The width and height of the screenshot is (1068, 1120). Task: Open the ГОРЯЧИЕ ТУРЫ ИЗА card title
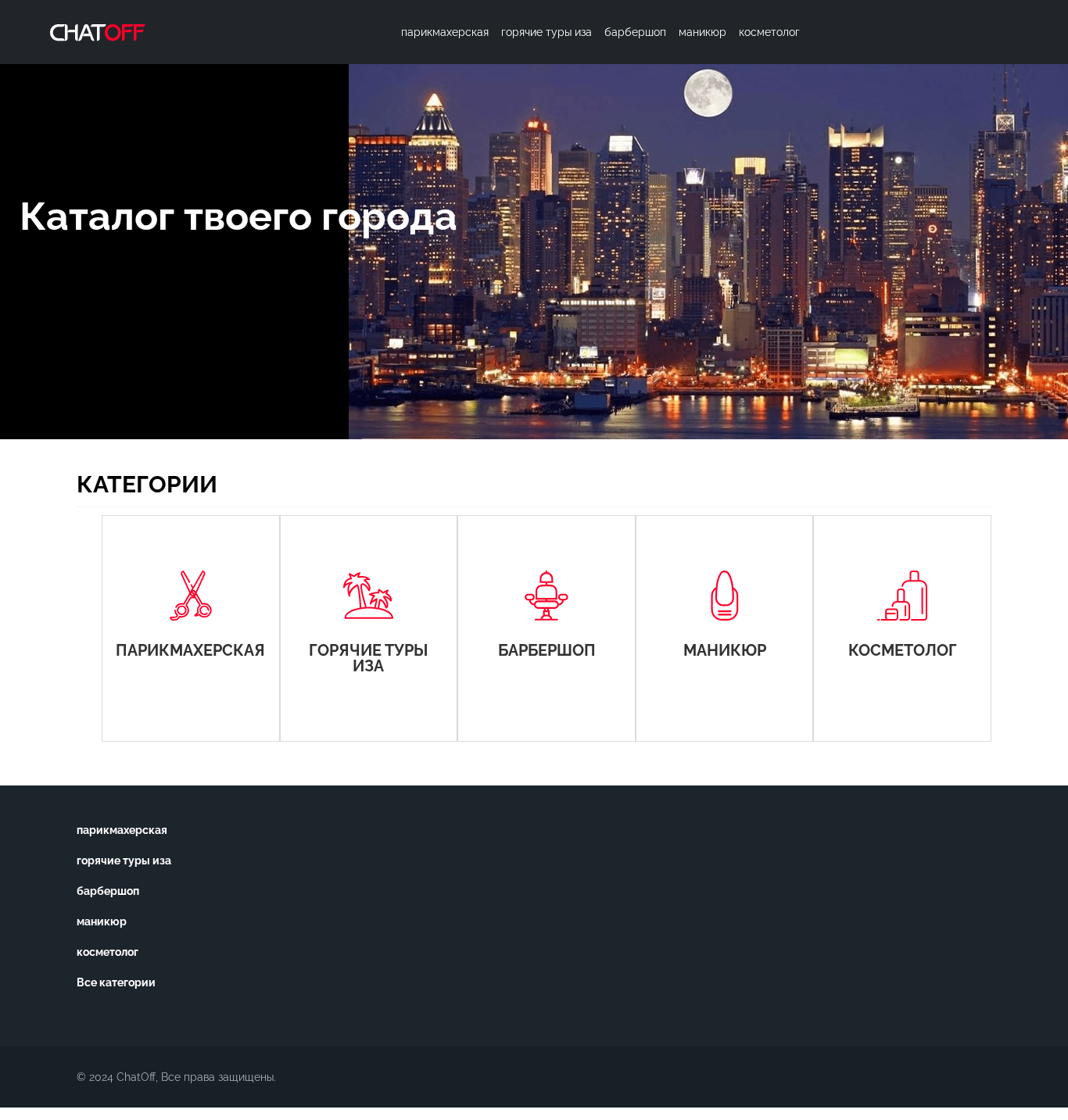368,658
